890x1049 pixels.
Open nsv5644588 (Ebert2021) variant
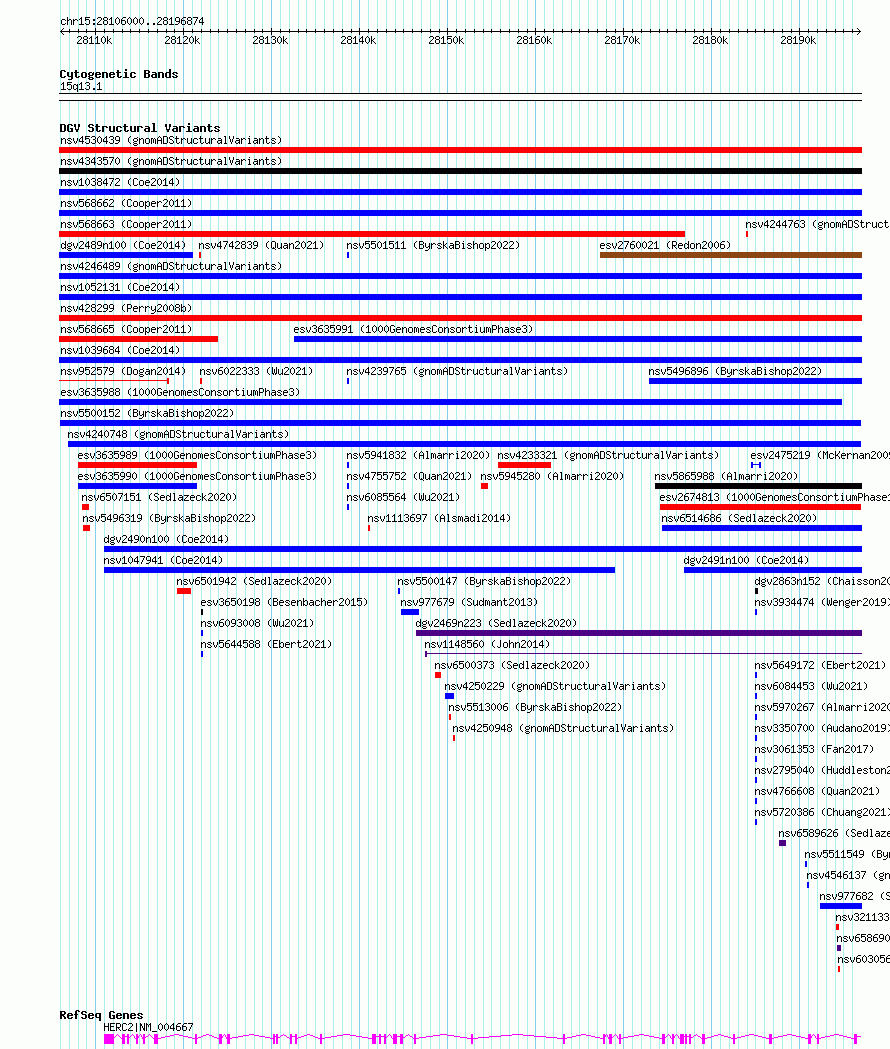(x=266, y=644)
